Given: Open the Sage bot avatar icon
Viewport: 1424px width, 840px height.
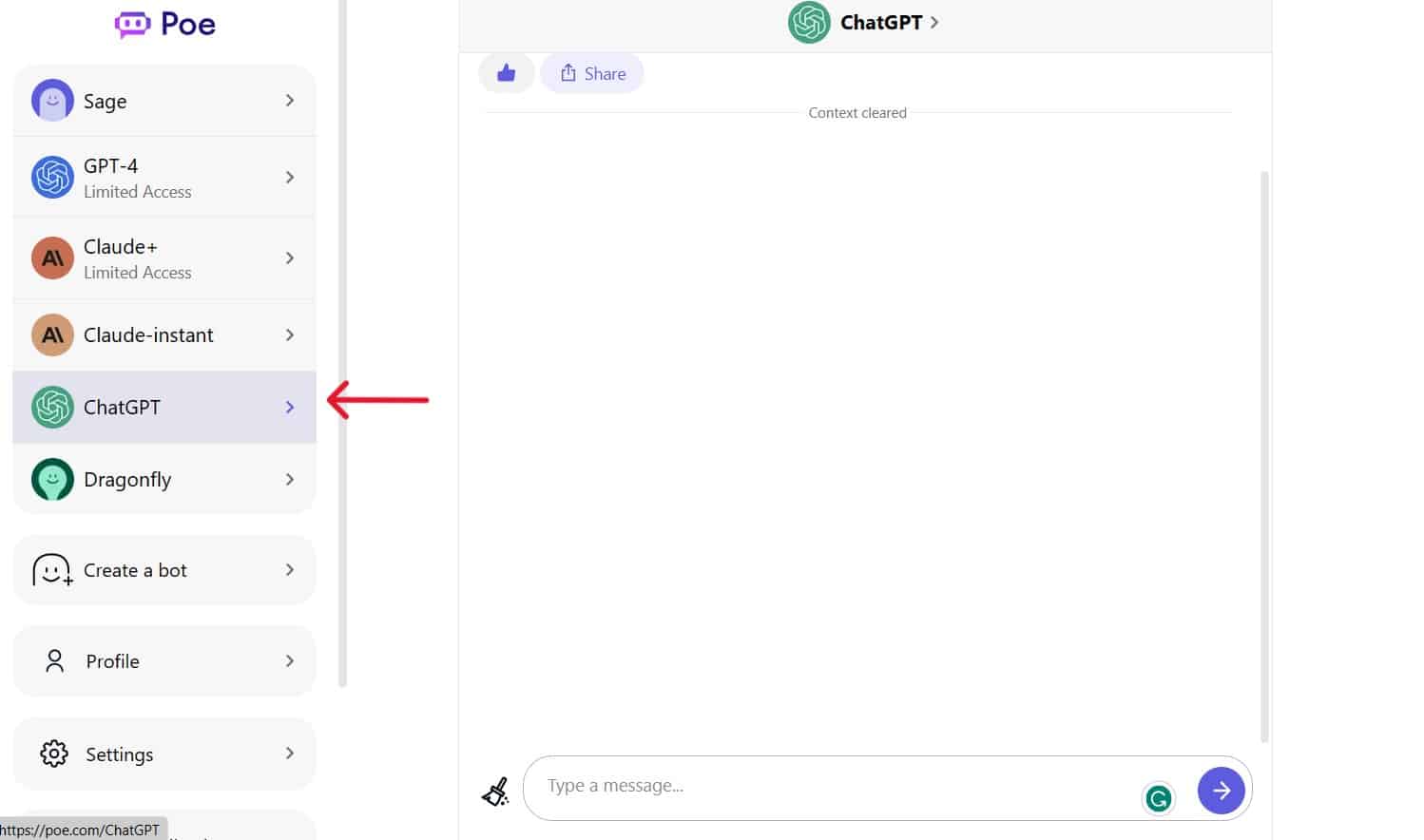Looking at the screenshot, I should (x=52, y=100).
